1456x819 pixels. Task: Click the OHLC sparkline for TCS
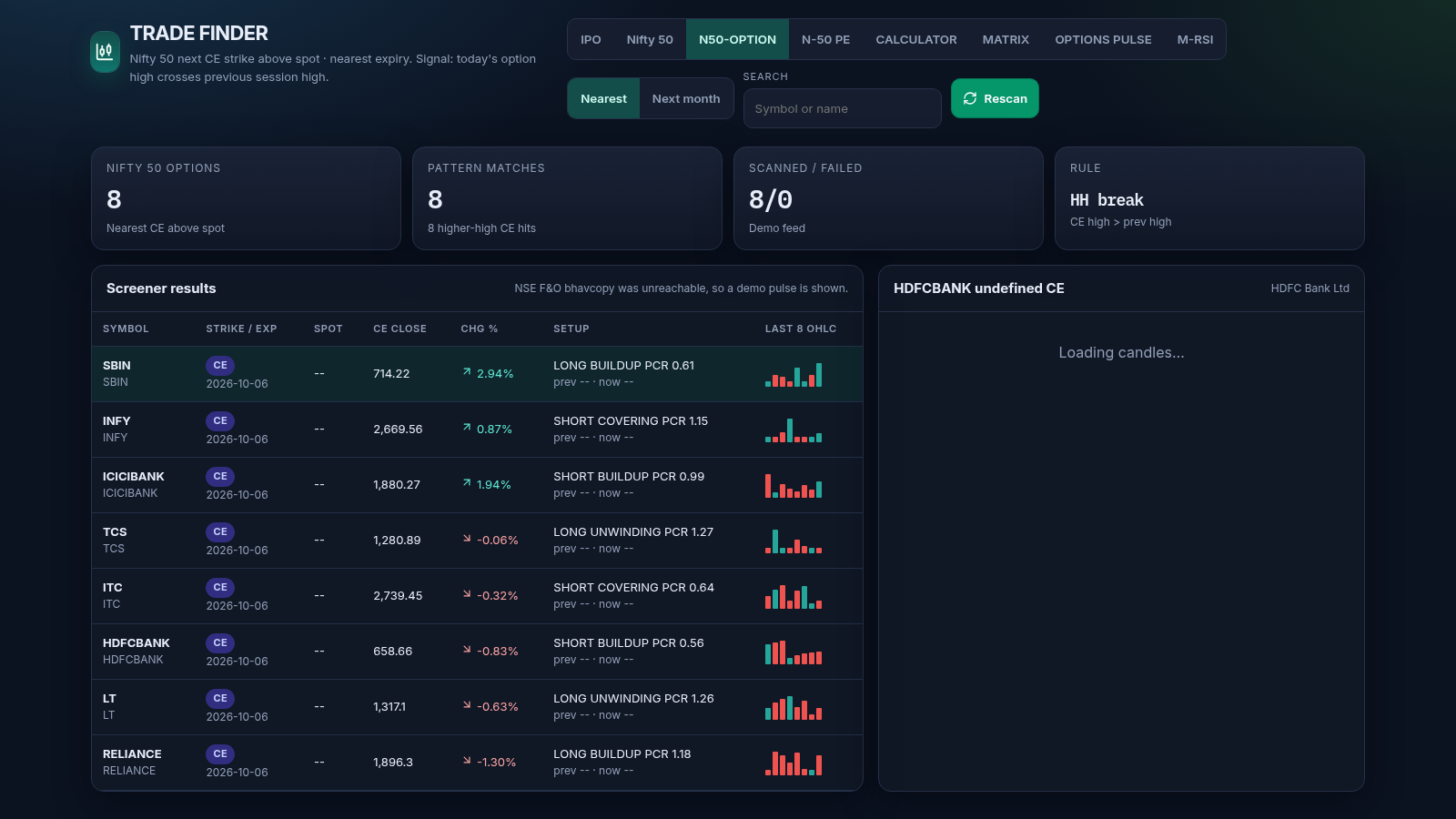tap(794, 541)
